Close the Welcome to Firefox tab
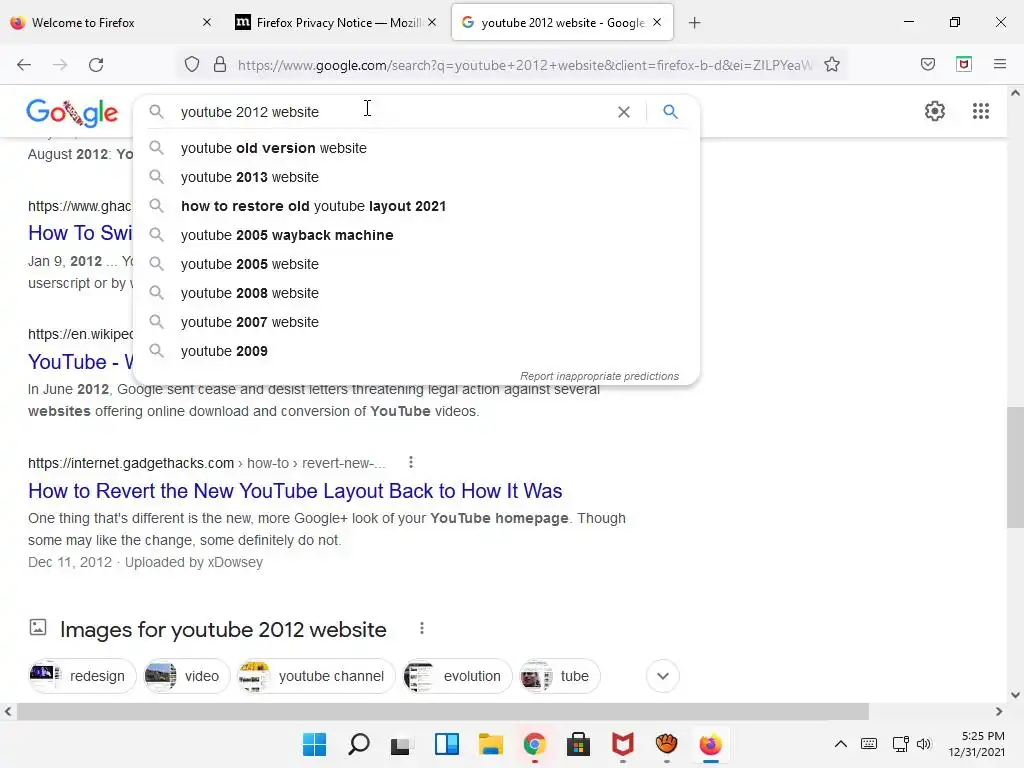The height and width of the screenshot is (768, 1024). tap(207, 22)
